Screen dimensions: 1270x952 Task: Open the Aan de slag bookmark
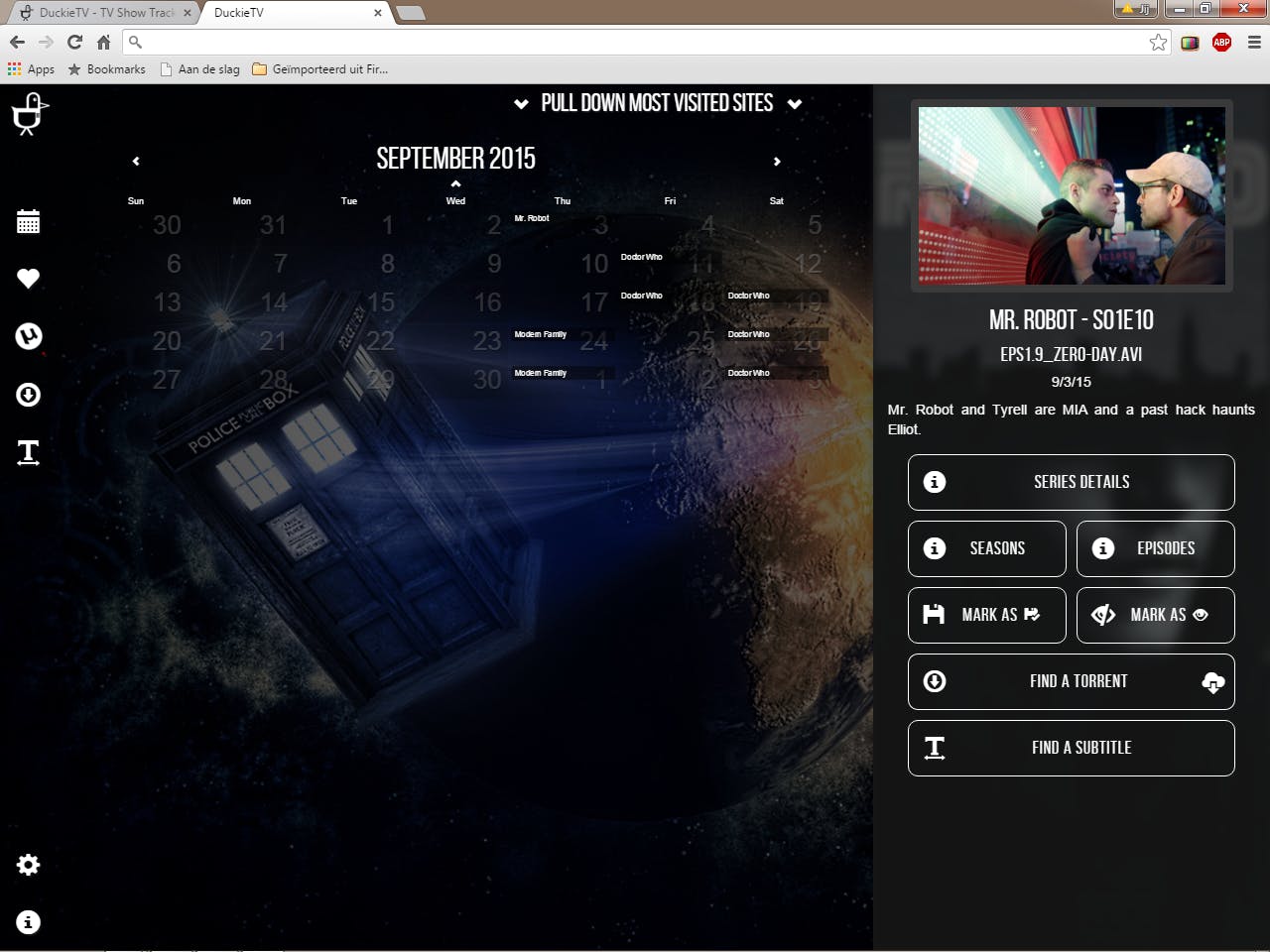tap(199, 69)
